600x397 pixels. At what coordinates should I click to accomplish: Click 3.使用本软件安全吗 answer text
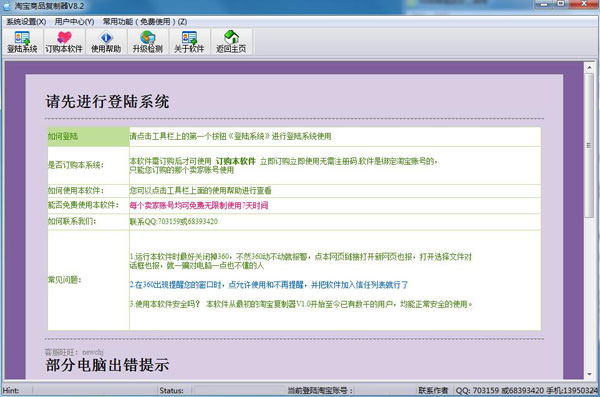click(301, 304)
